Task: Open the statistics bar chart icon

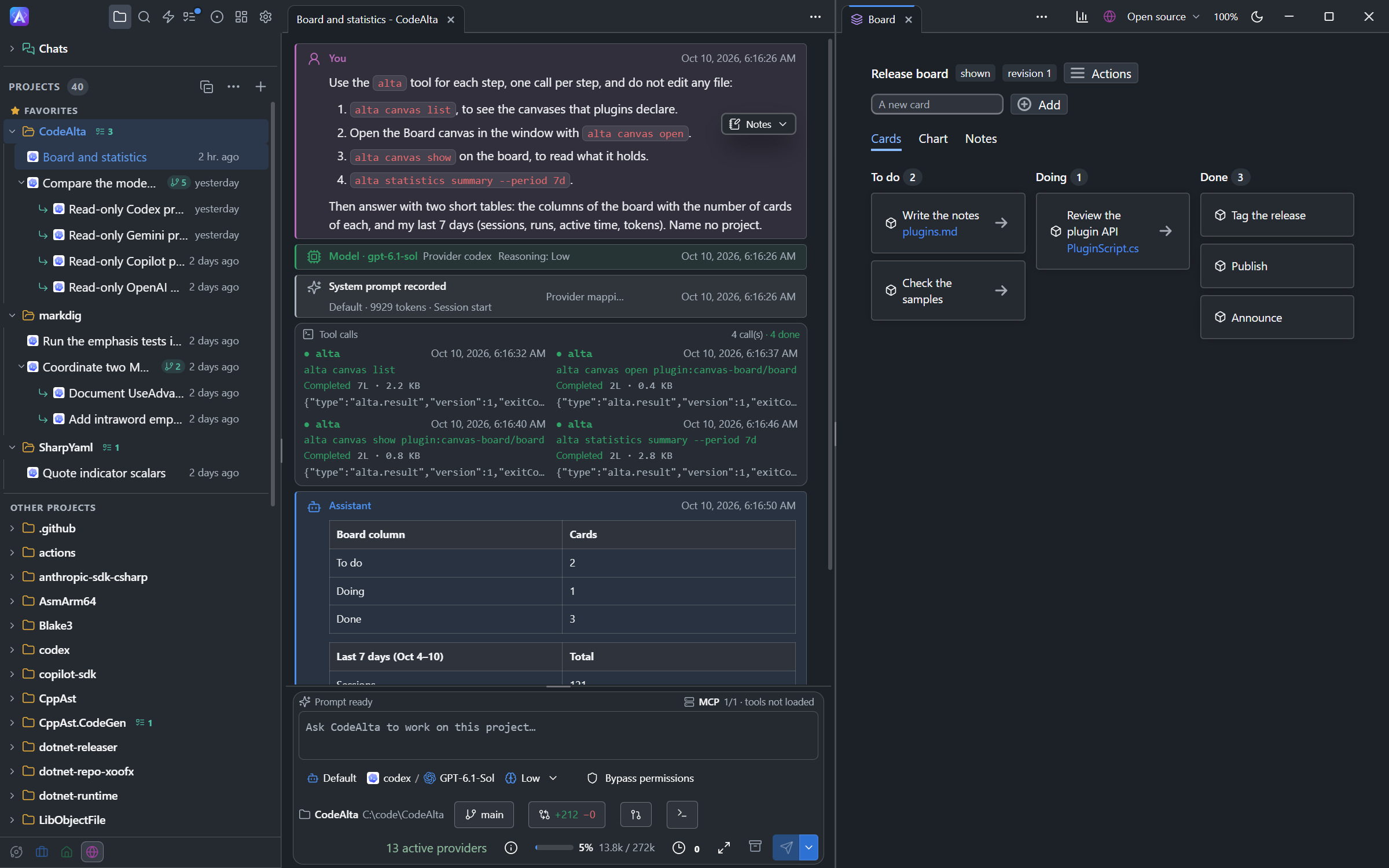Action: point(1082,17)
